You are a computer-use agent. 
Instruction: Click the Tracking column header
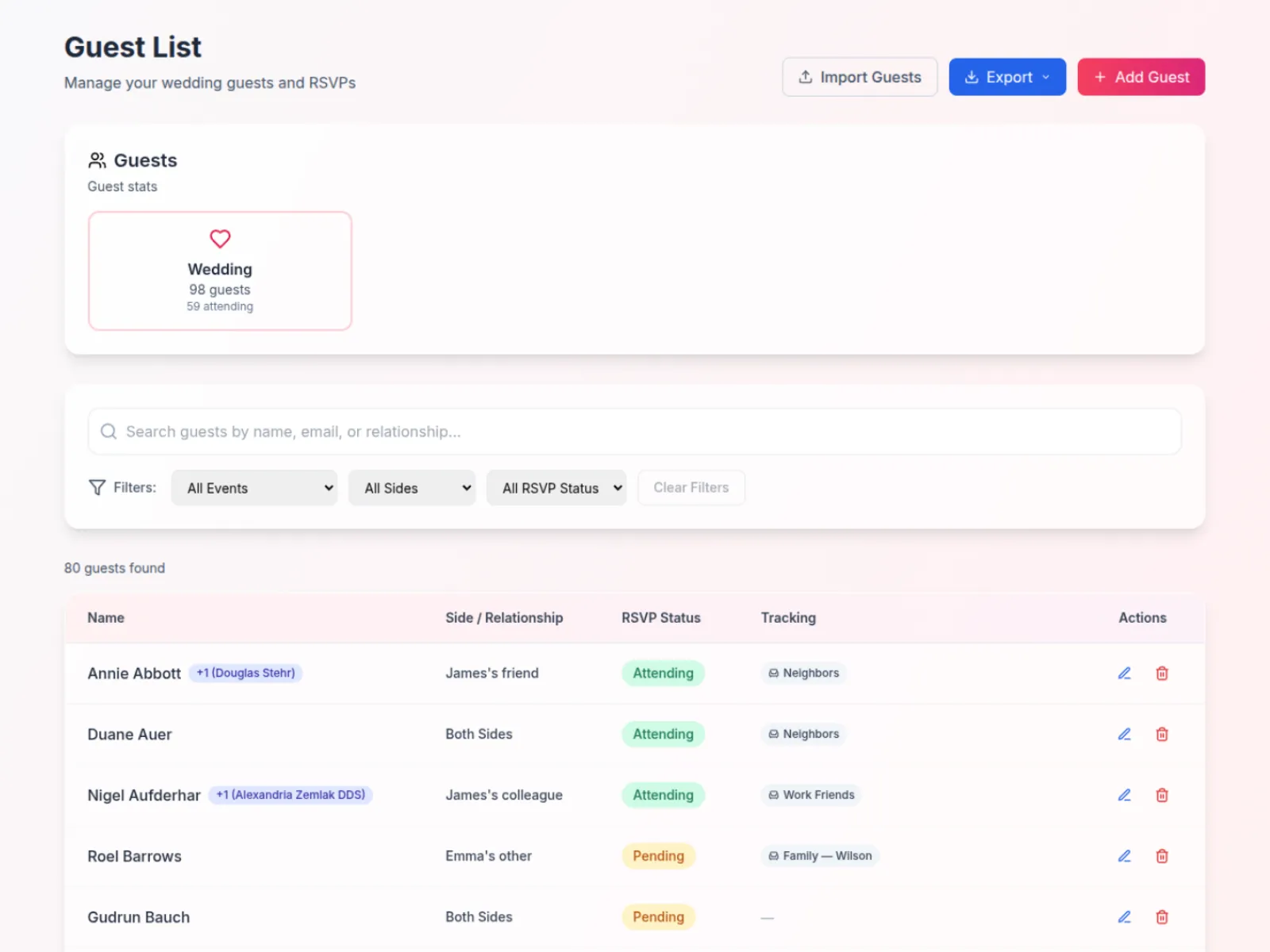788,618
